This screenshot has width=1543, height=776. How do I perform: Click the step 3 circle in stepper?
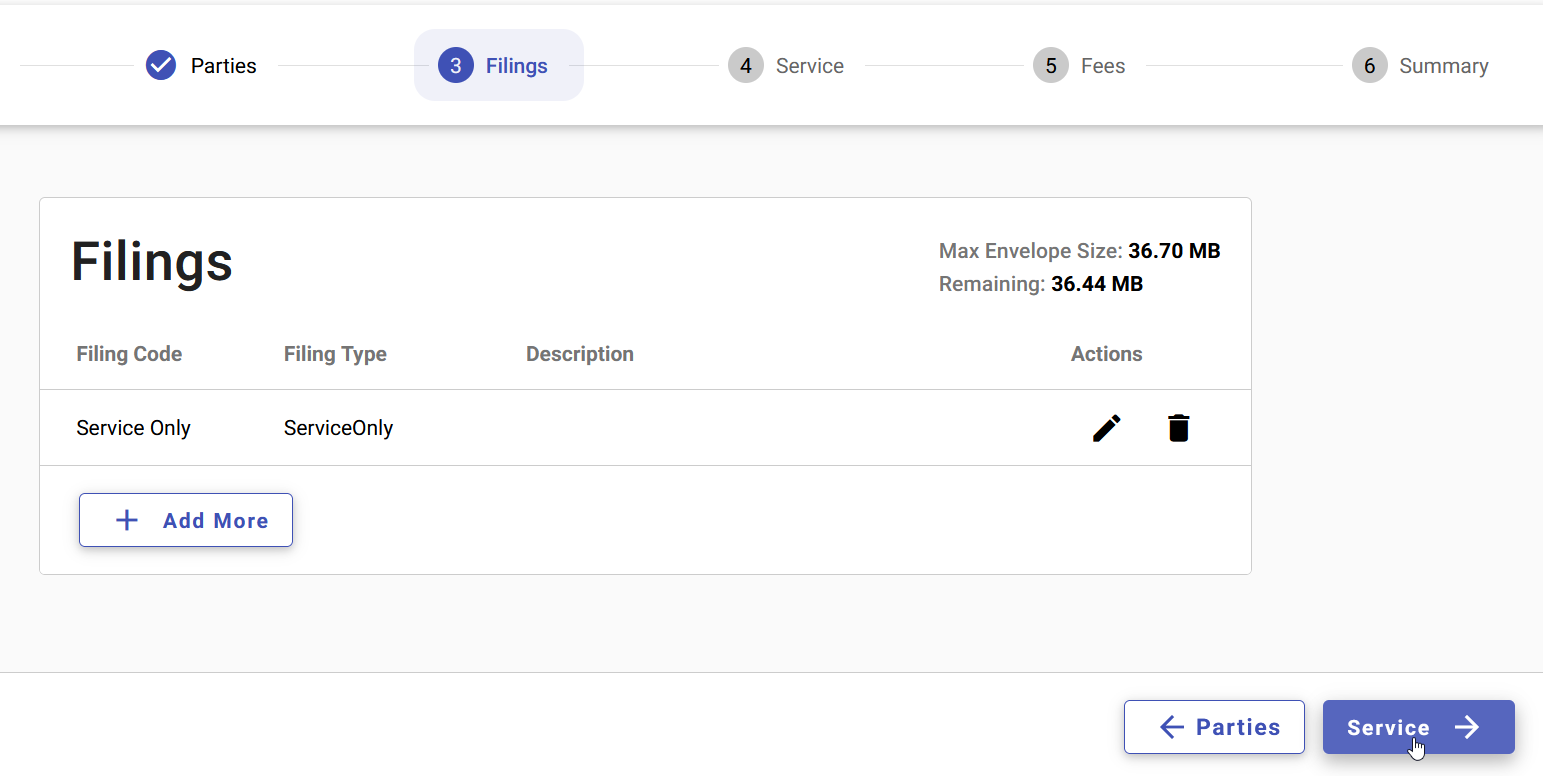point(456,66)
